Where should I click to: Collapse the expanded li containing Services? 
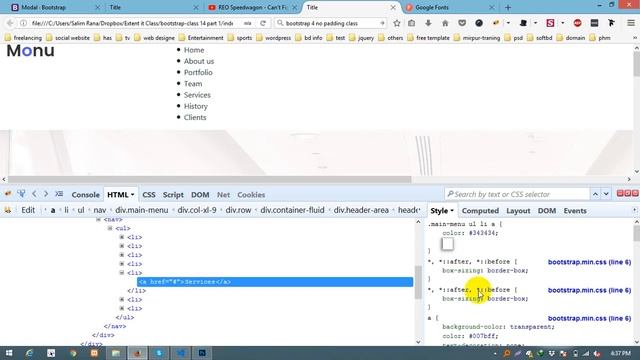[x=122, y=273]
